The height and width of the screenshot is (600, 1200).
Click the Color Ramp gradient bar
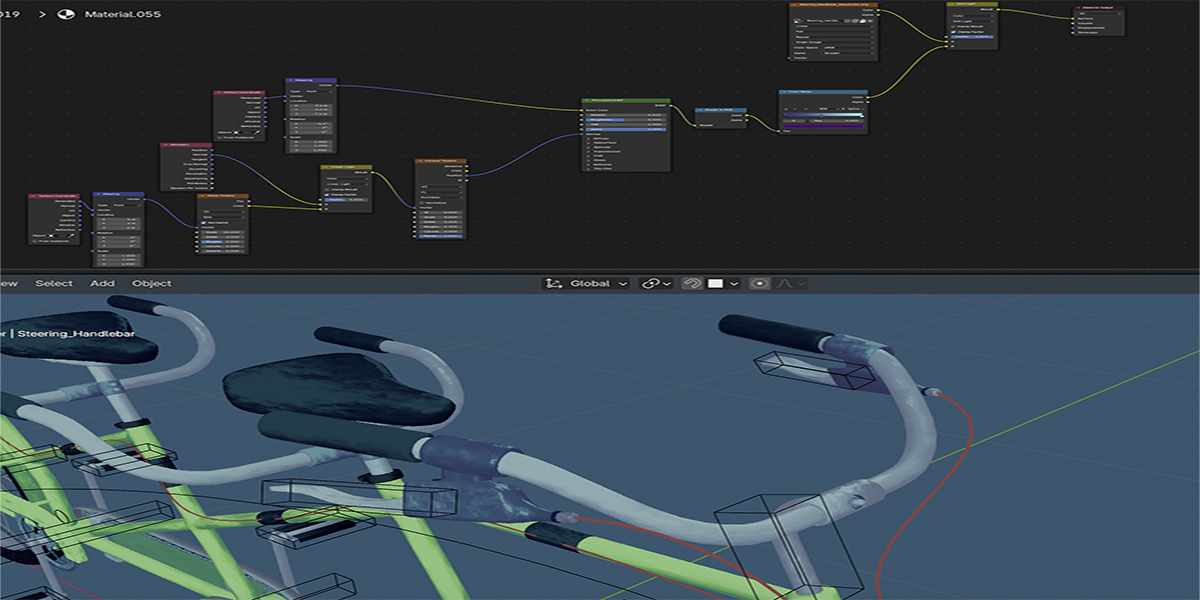coord(824,115)
